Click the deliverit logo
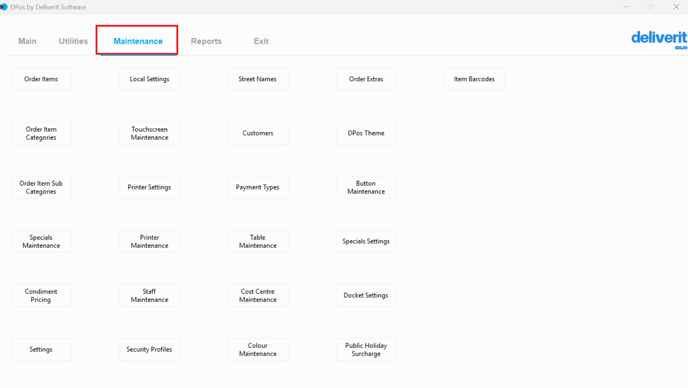The height and width of the screenshot is (388, 688). click(659, 40)
